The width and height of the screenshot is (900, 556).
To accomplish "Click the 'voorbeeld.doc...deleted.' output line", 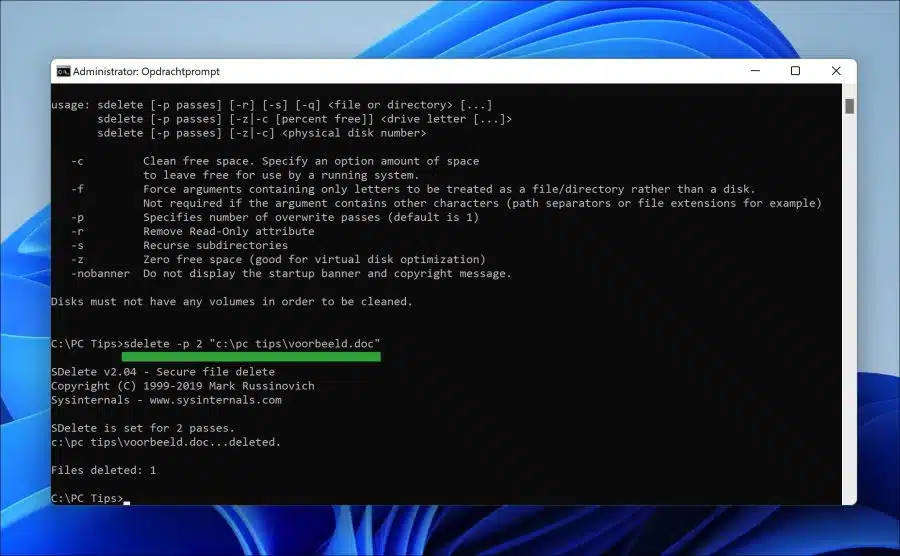I will point(166,442).
